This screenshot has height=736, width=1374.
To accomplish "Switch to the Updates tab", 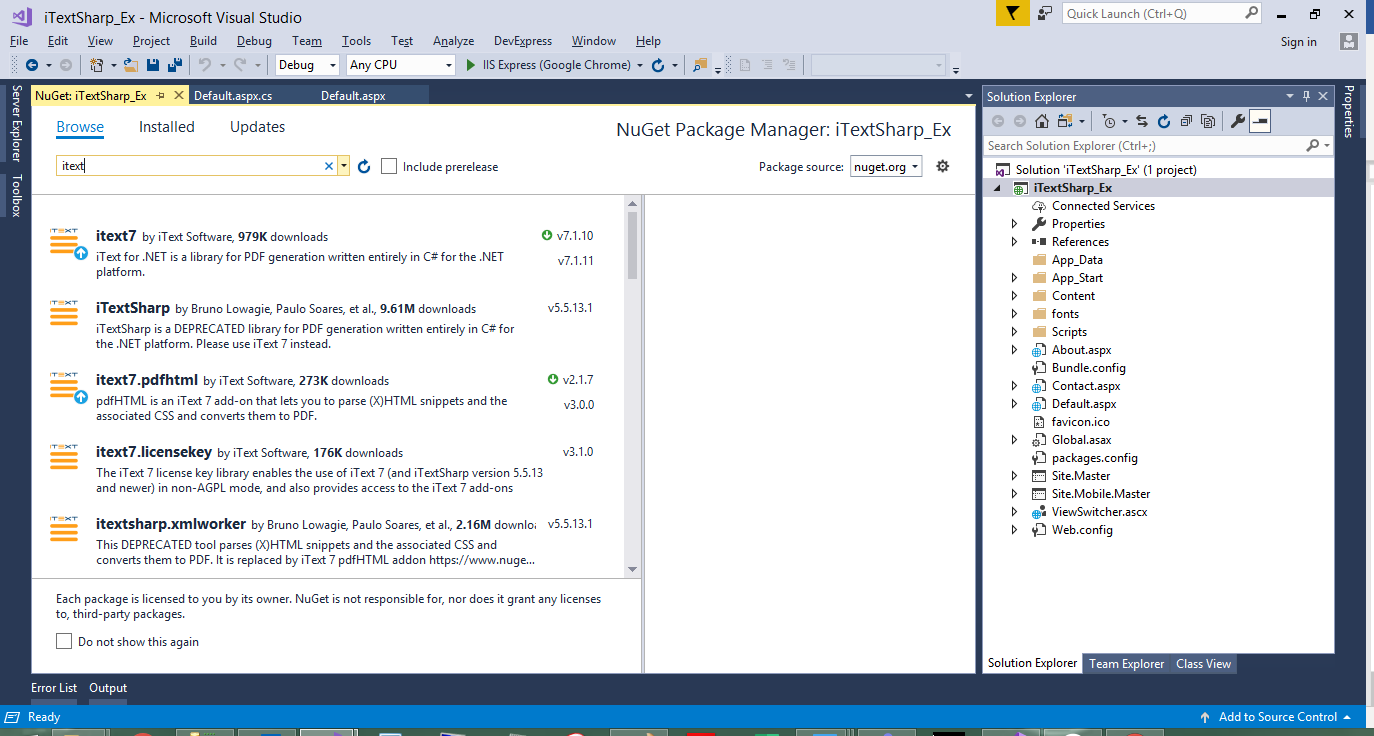I will (x=257, y=127).
